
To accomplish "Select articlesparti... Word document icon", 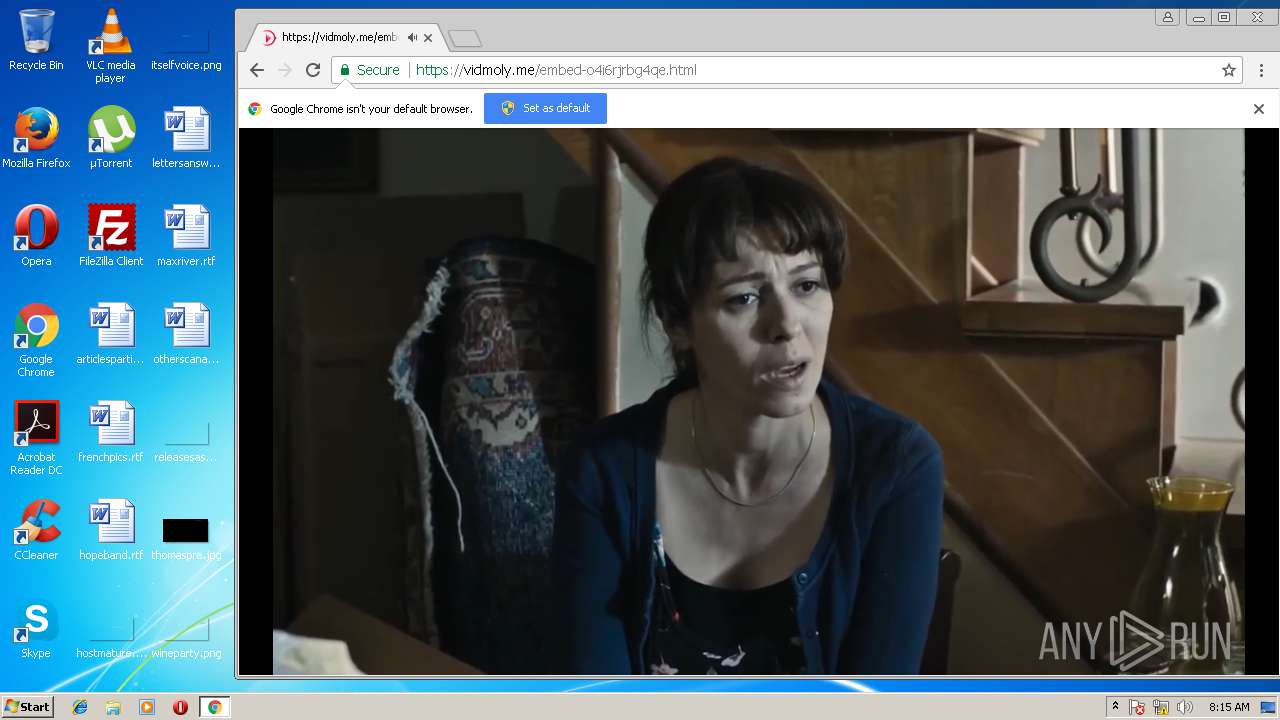I will coord(110,333).
